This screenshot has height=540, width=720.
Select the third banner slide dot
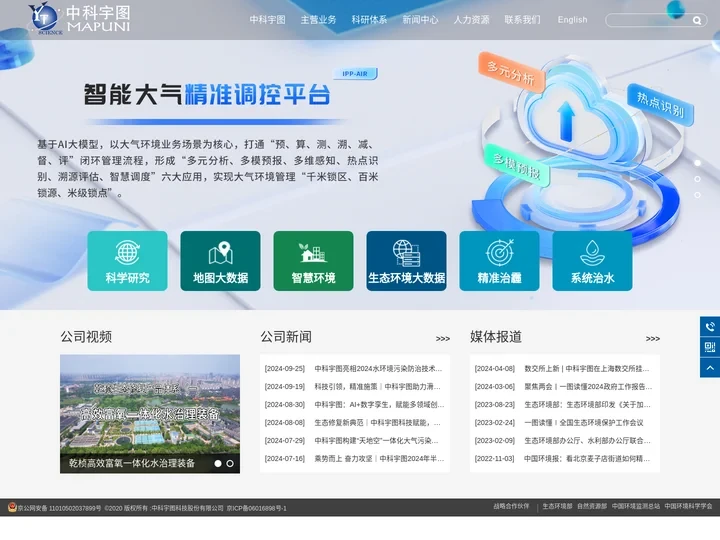697,195
